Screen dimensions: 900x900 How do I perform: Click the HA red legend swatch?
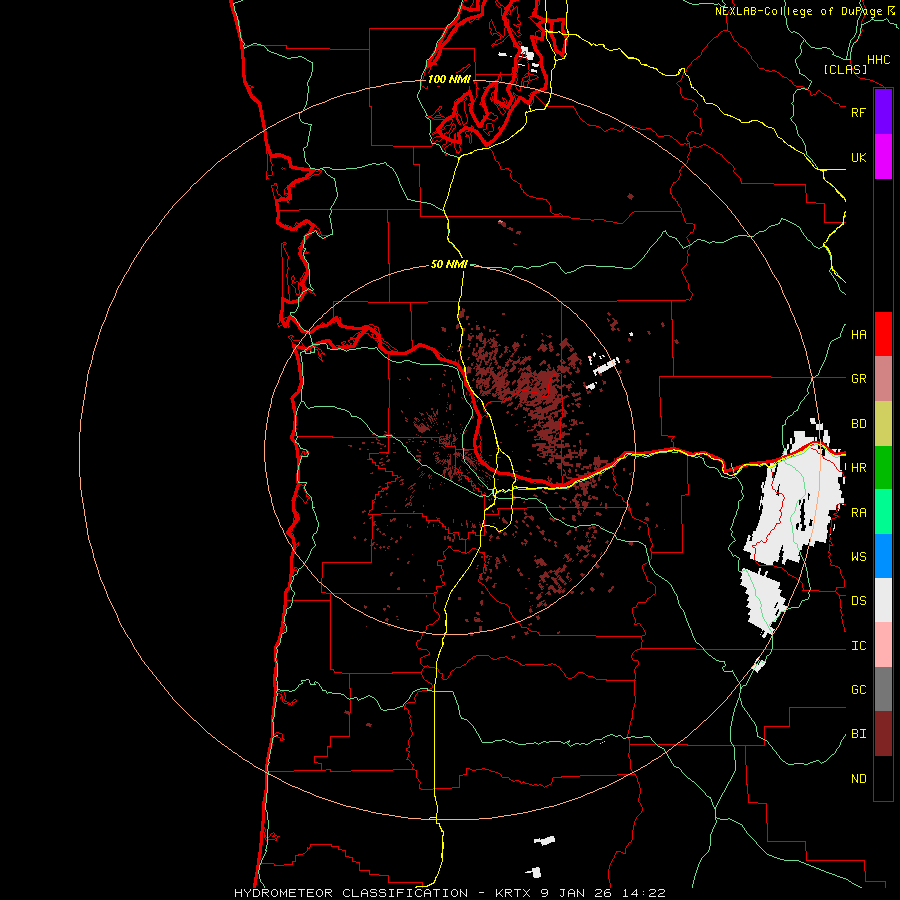[883, 334]
